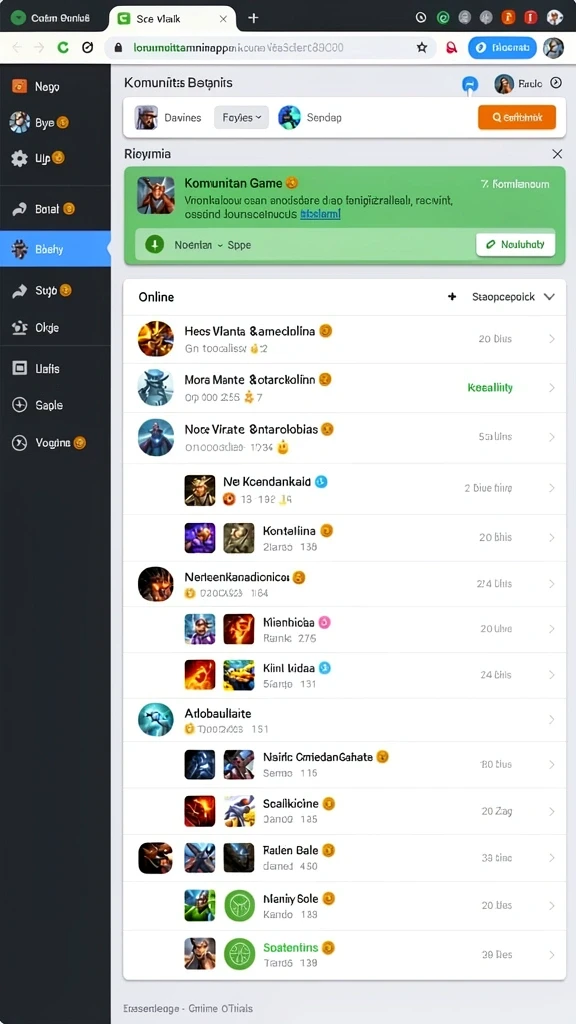Screen dimensions: 576x1024
Task: Click the green Keeaility link
Action: [490, 387]
